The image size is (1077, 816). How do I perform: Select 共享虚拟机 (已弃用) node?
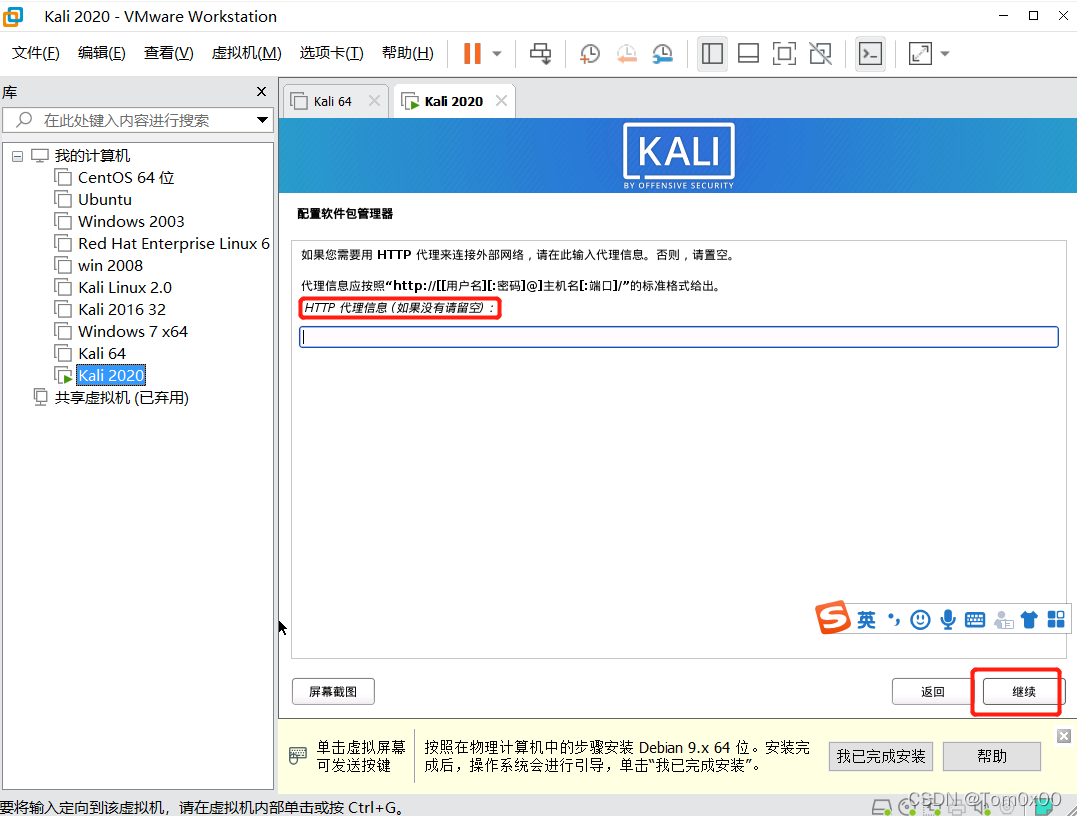[121, 398]
